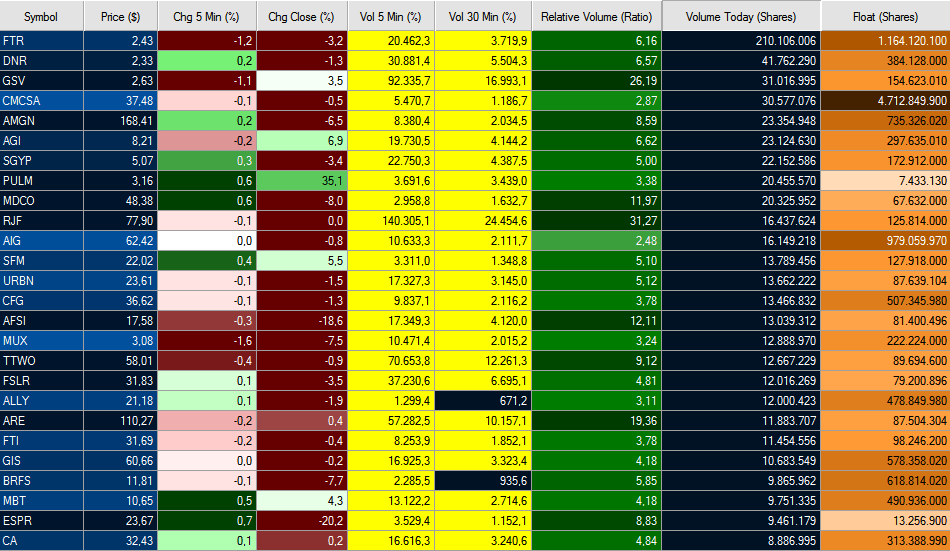Select the SFM symbol cell
This screenshot has height=551, width=950.
point(42,261)
